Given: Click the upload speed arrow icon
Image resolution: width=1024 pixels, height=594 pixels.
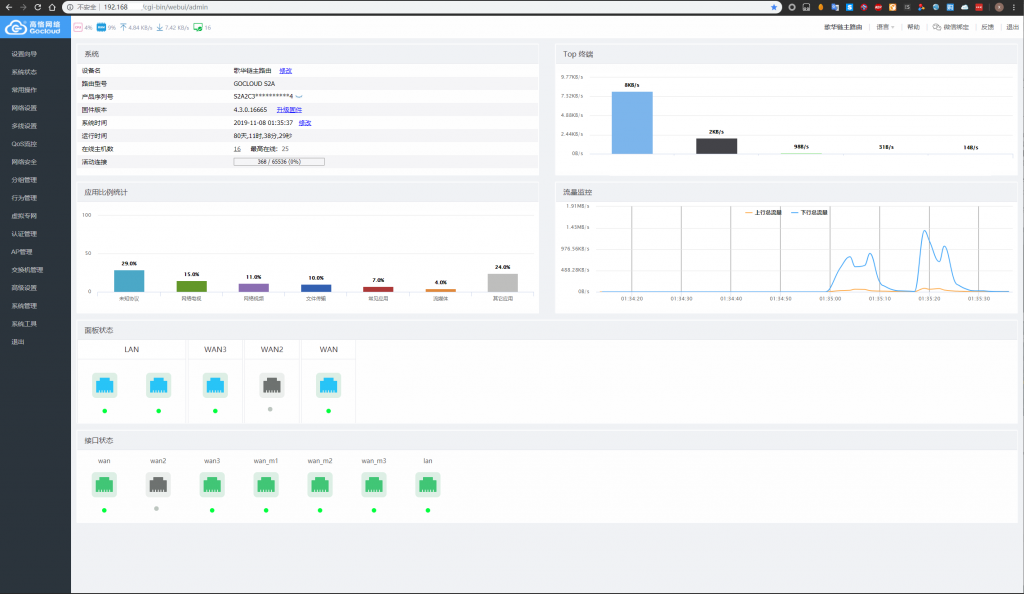Looking at the screenshot, I should (x=123, y=27).
